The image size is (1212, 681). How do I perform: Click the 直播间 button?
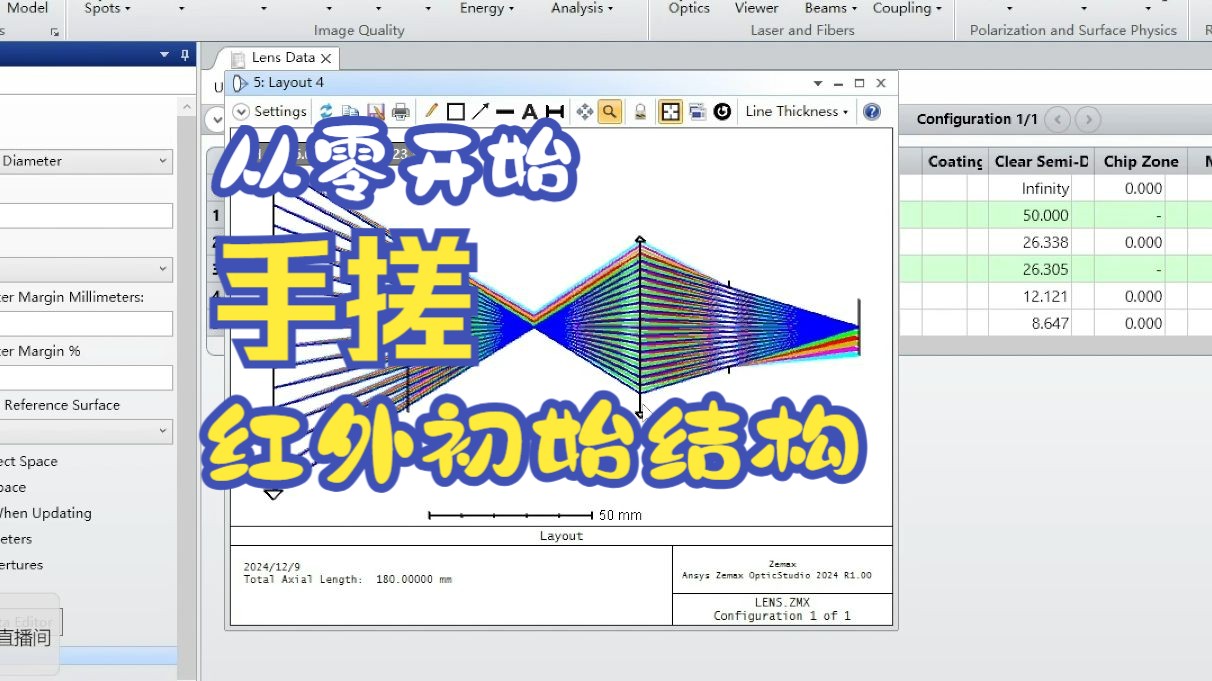tap(25, 638)
